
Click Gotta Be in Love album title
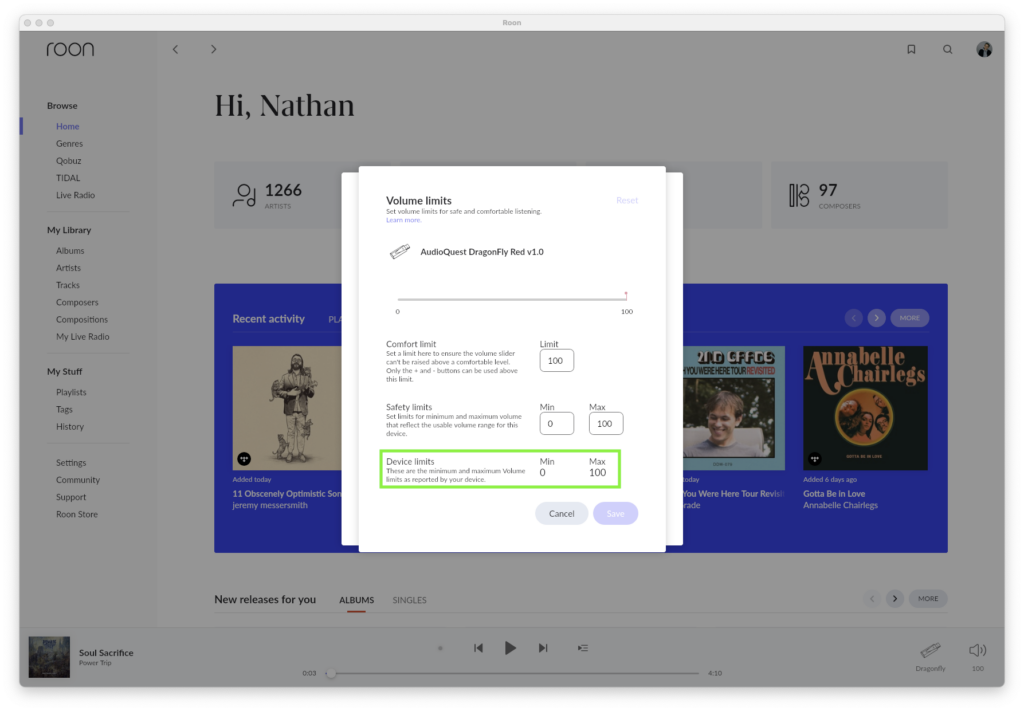pyautogui.click(x=834, y=494)
